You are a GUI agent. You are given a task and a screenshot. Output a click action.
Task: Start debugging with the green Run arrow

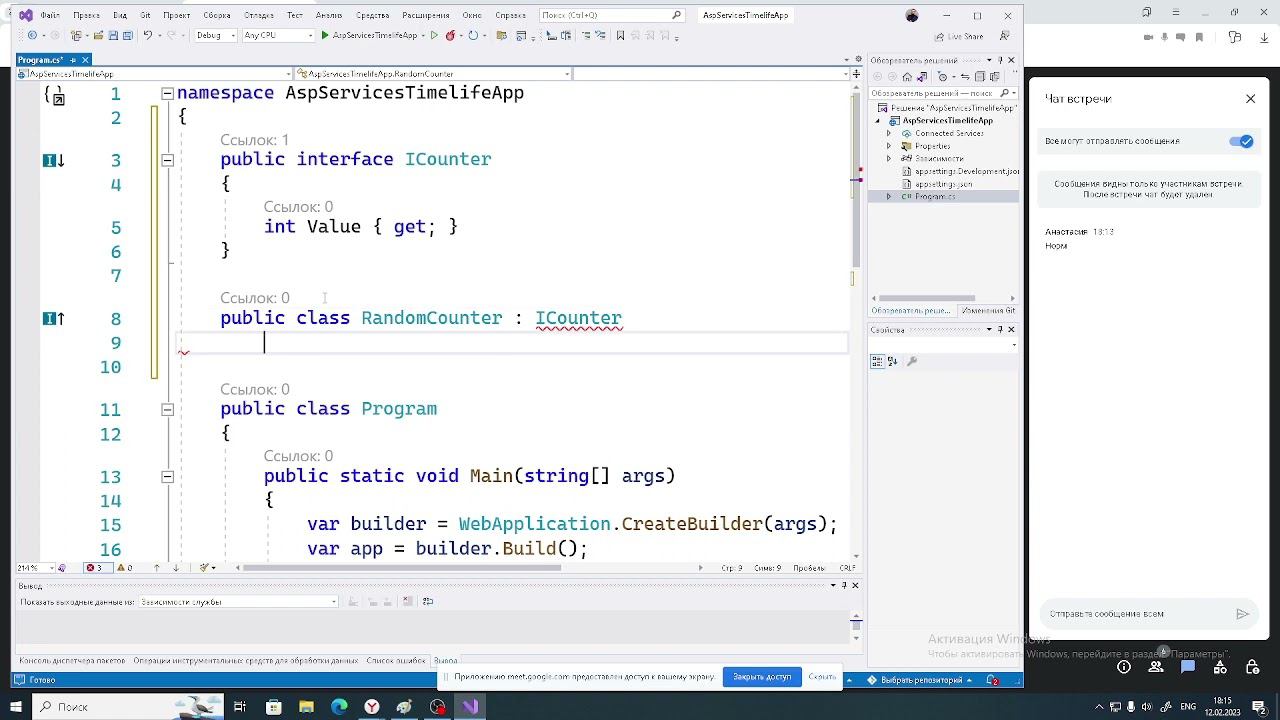(325, 35)
